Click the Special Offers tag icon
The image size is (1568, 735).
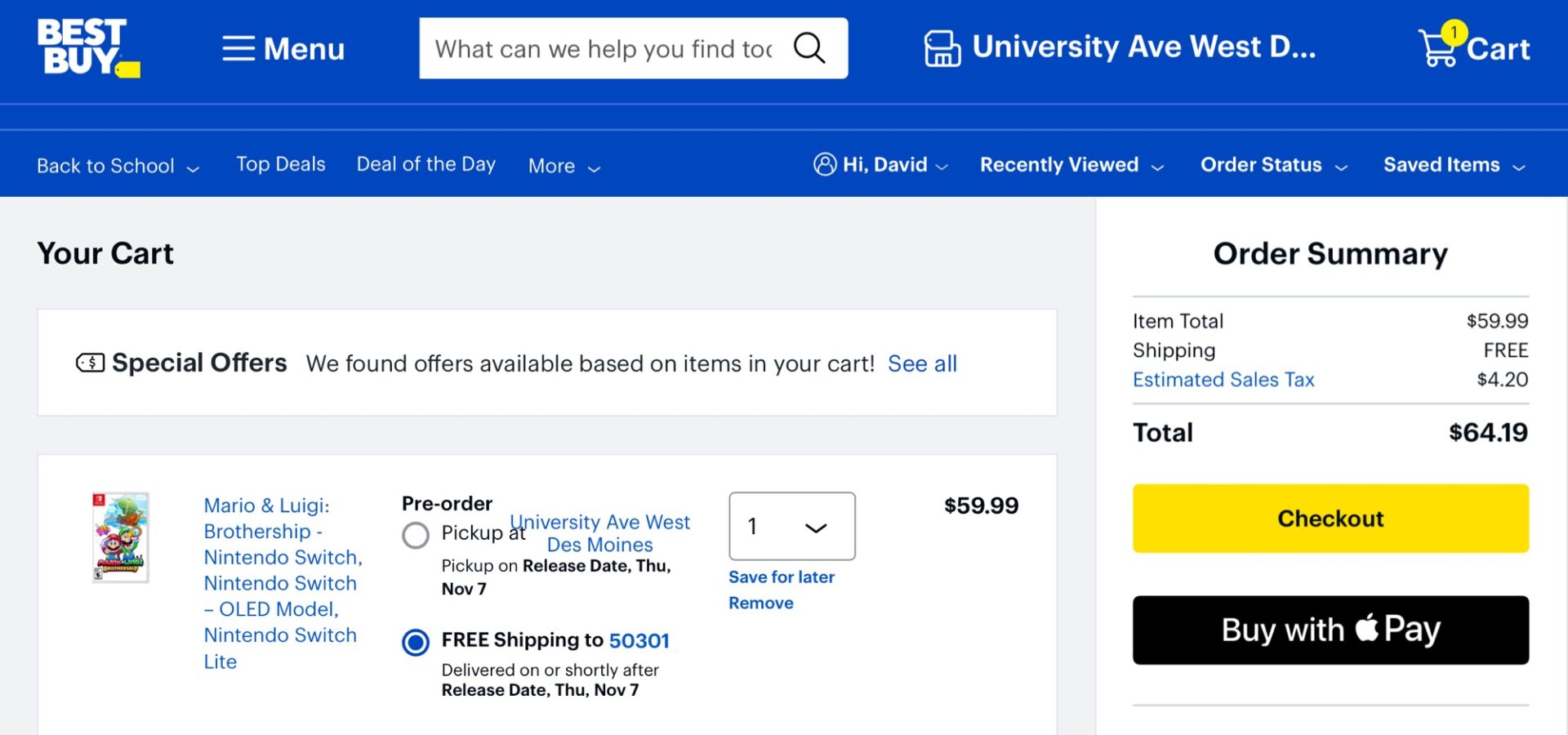coord(90,363)
